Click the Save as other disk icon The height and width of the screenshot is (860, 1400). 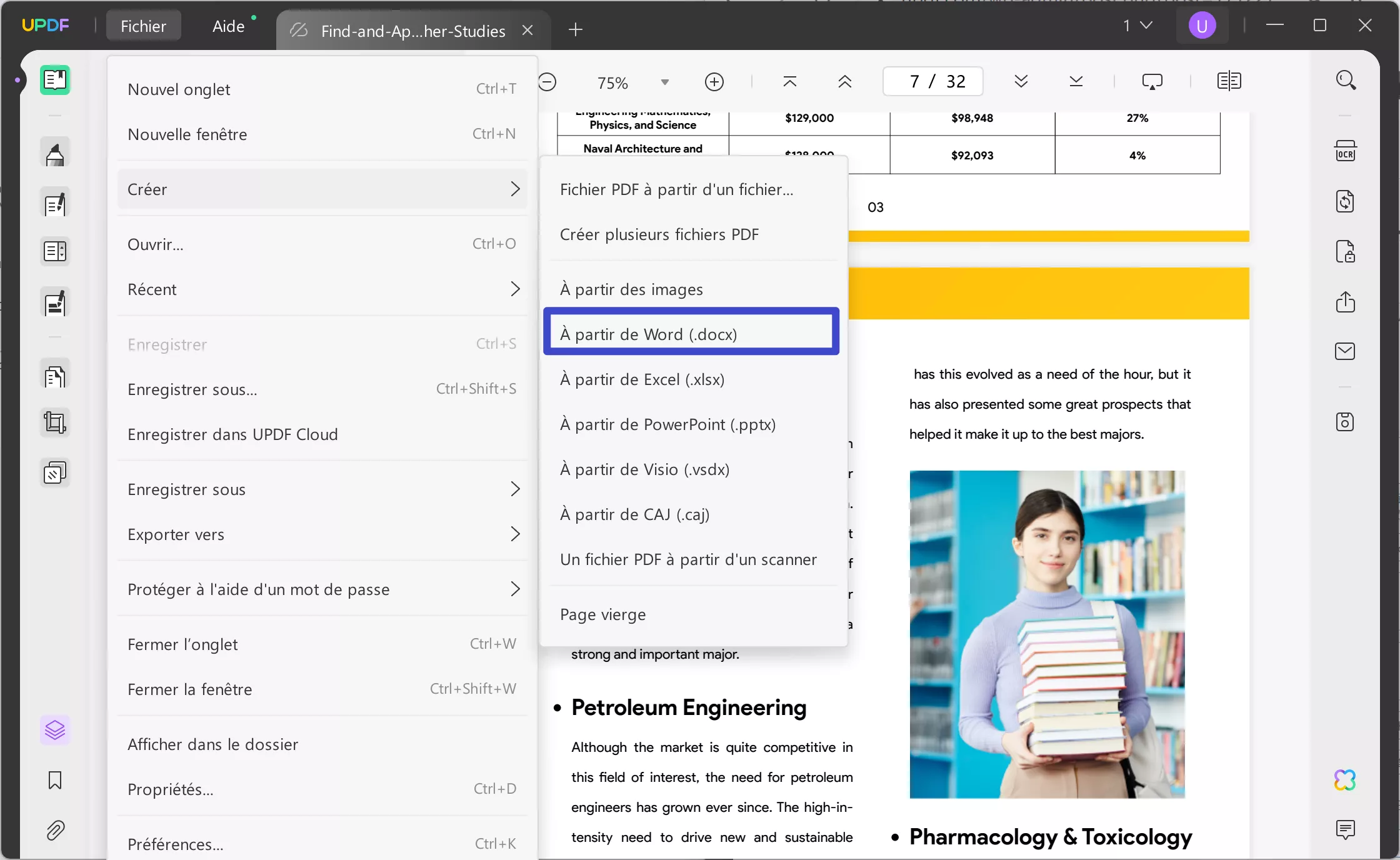point(1346,422)
